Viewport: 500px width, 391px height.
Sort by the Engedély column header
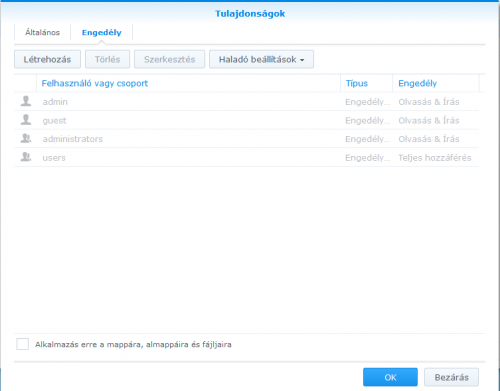pyautogui.click(x=436, y=83)
